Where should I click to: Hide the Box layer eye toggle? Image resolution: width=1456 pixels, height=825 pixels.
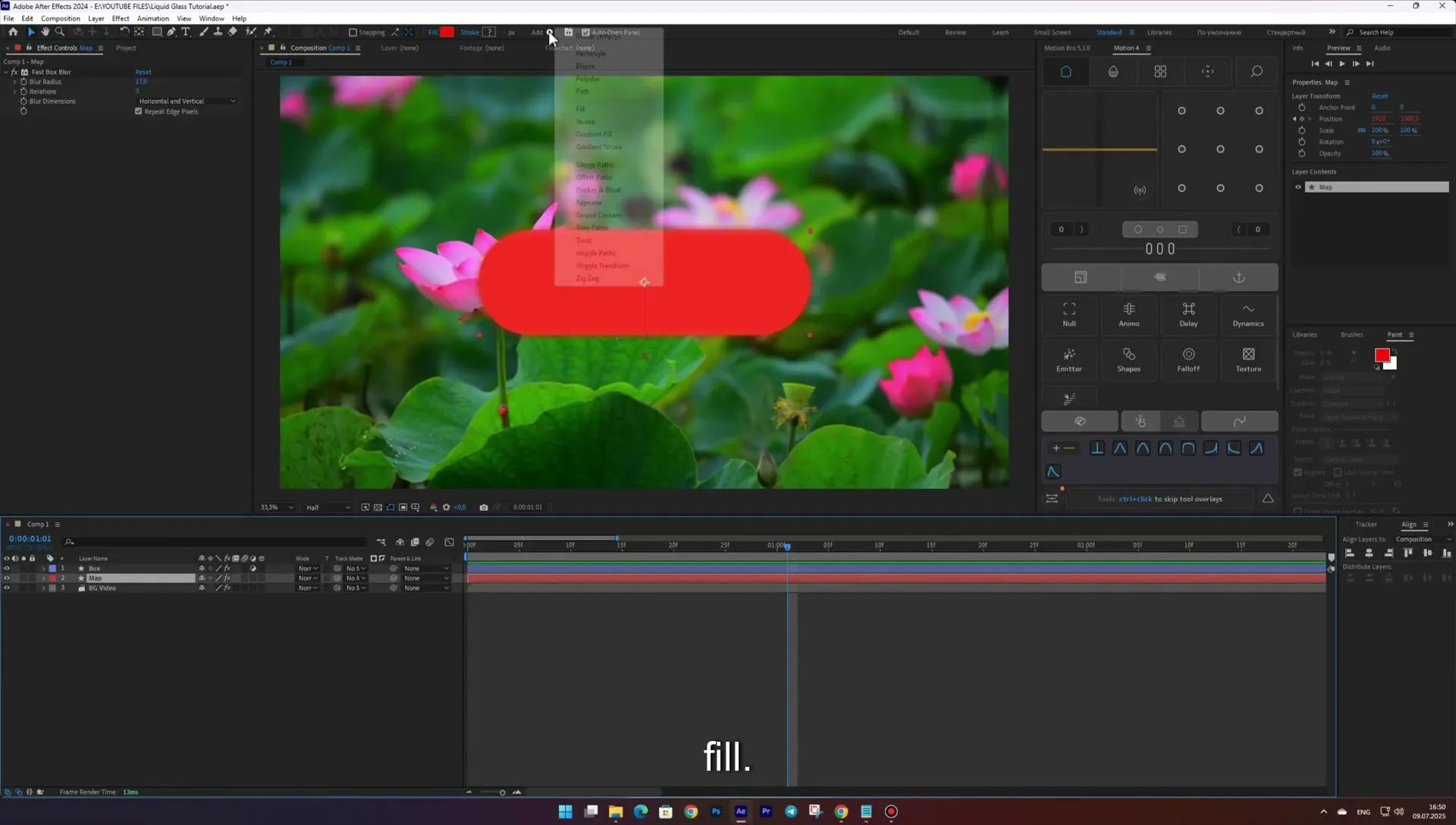7,569
